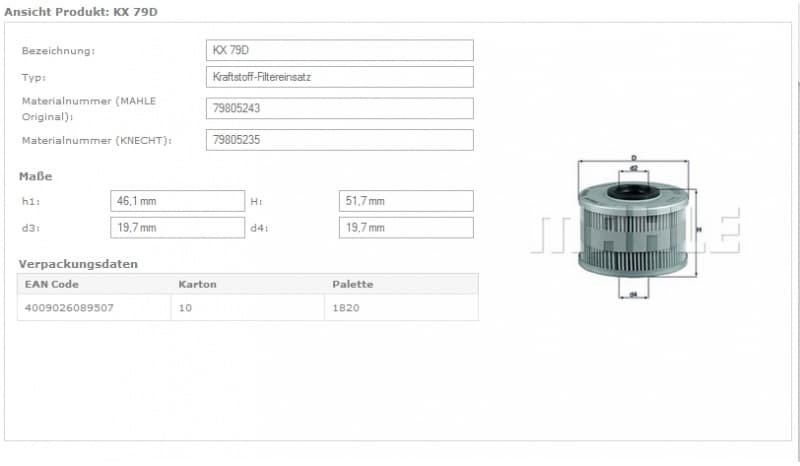This screenshot has width=800, height=466.
Task: Click the d4: label
Action: [x=259, y=228]
